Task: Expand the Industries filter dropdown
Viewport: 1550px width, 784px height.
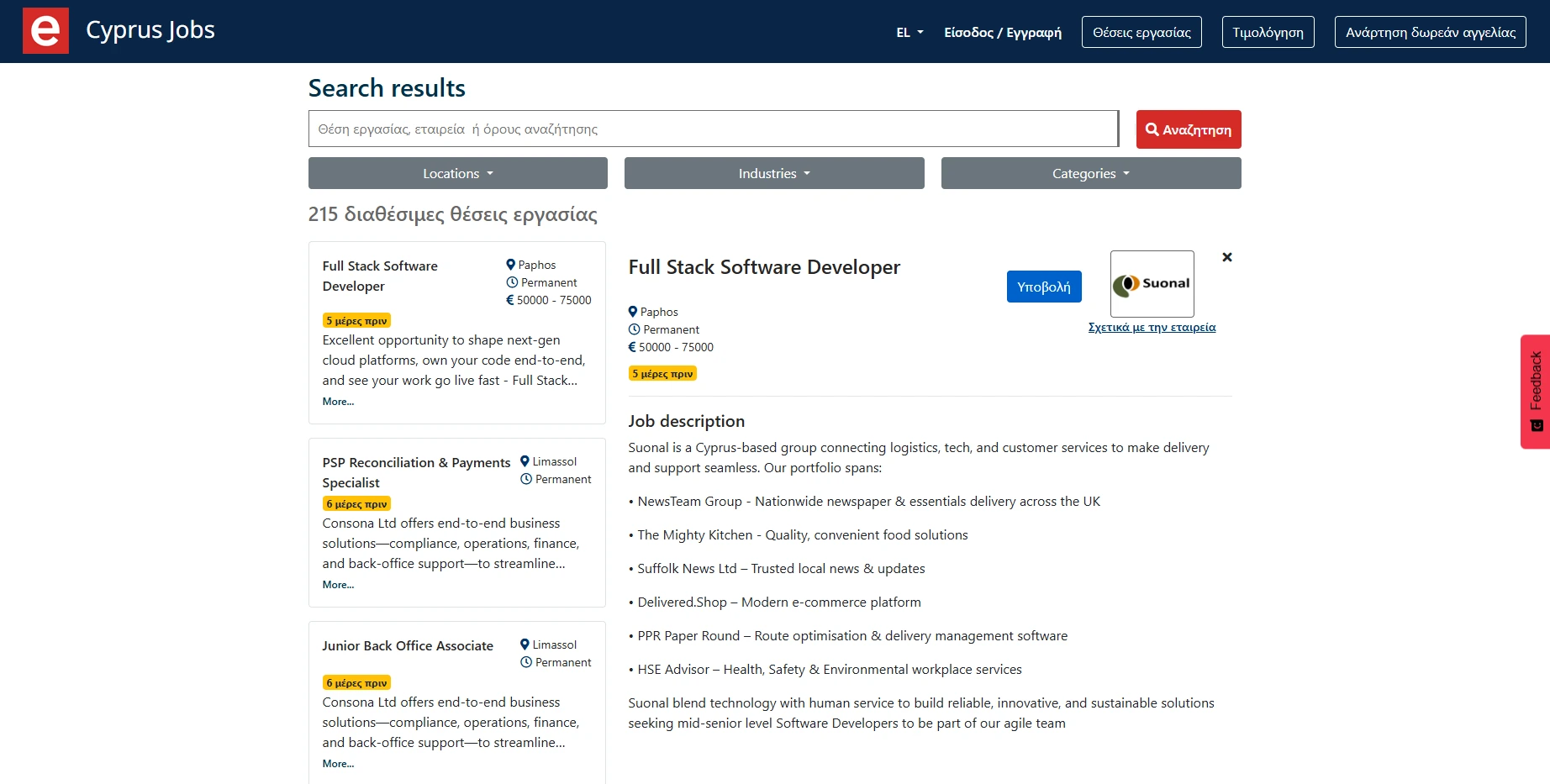Action: pyautogui.click(x=774, y=173)
